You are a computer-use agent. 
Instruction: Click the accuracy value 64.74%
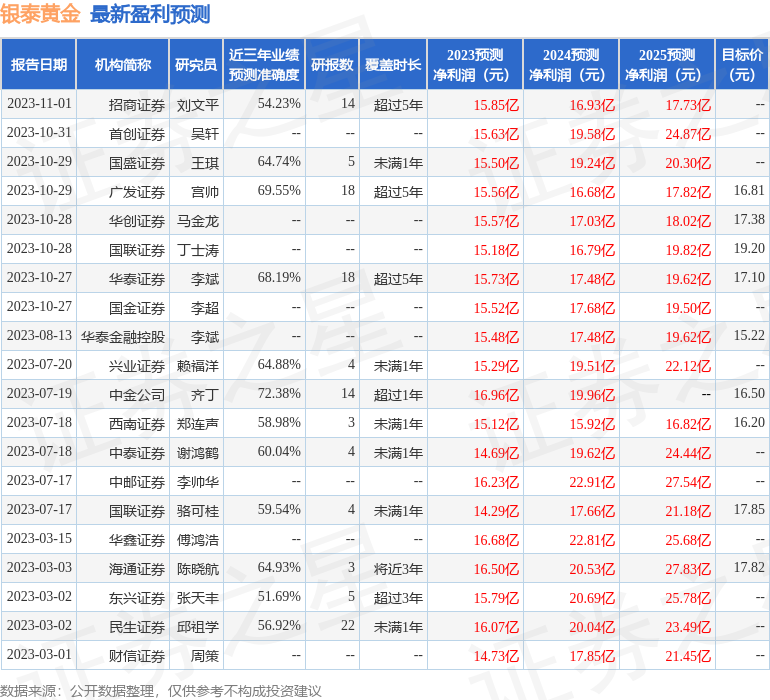click(x=279, y=162)
